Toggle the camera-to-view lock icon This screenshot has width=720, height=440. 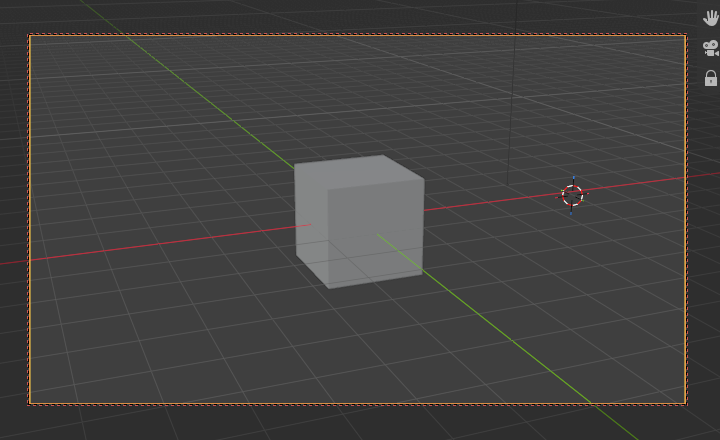[710, 78]
